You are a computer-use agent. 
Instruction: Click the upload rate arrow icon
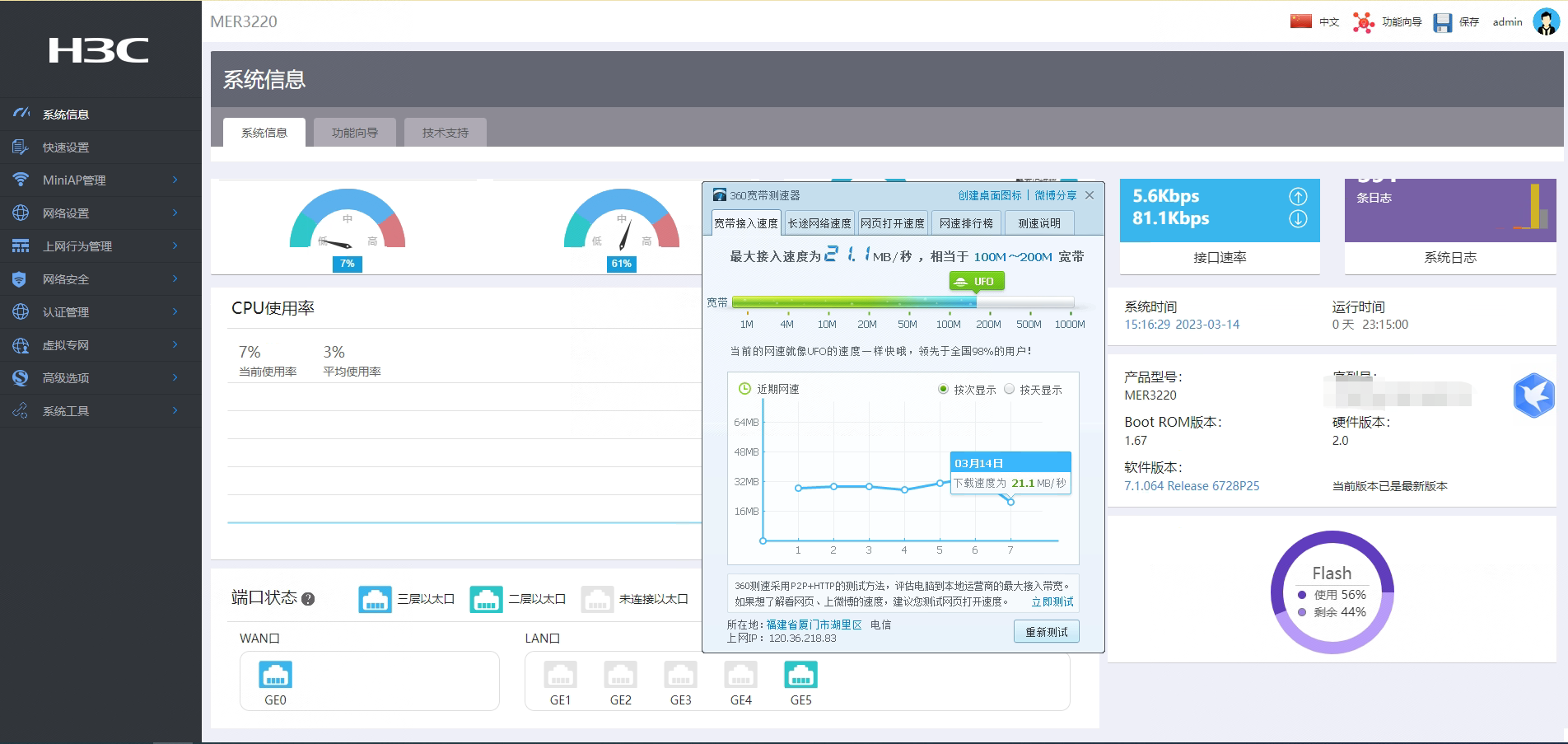[x=1298, y=196]
